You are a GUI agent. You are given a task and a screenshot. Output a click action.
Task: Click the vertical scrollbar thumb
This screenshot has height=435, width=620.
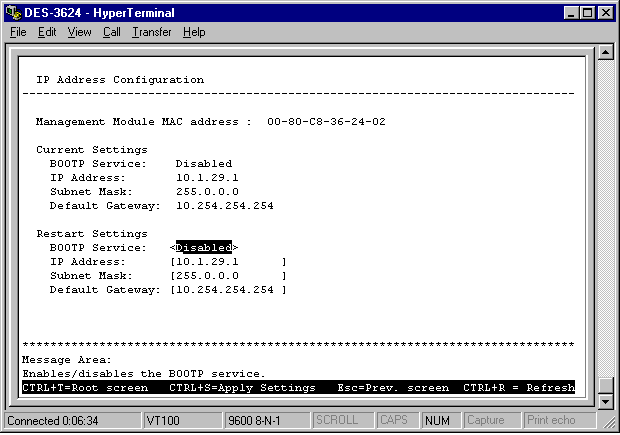click(604, 385)
